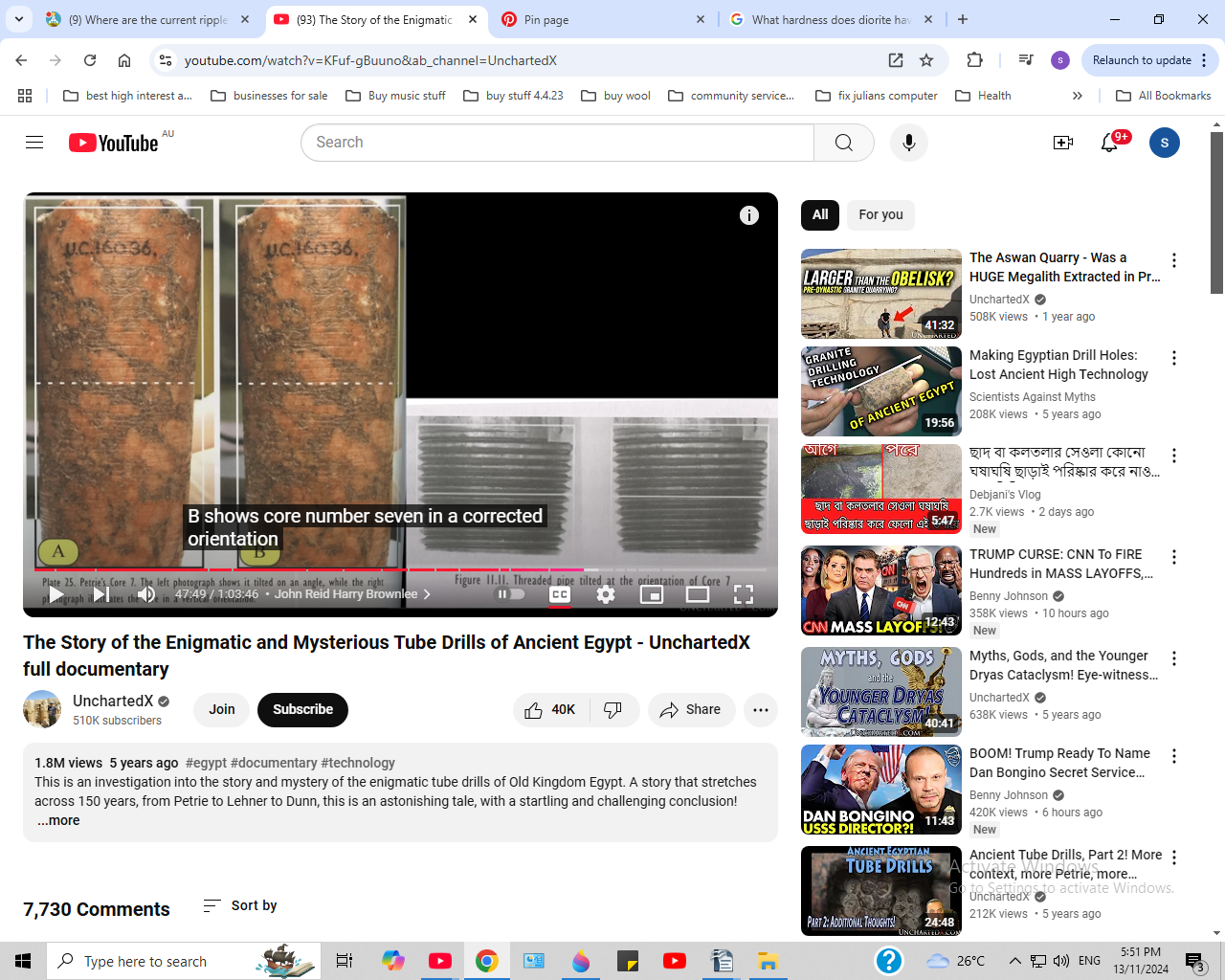Open the #documentary hashtag link
Image resolution: width=1225 pixels, height=980 pixels.
click(274, 763)
